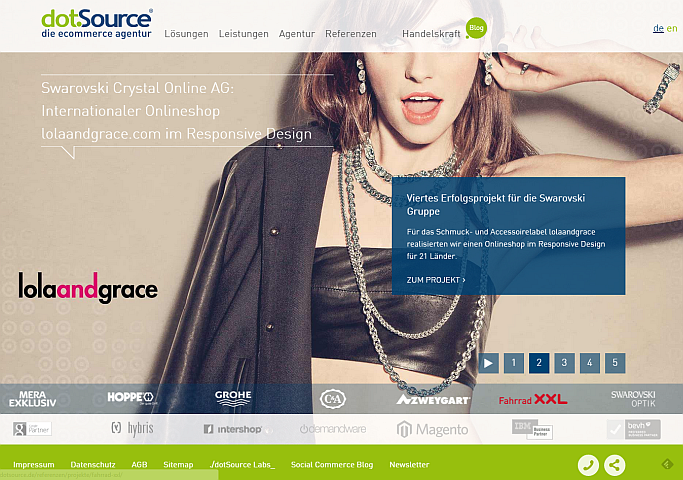This screenshot has height=480, width=683.
Task: Go to slide 1
Action: (514, 363)
